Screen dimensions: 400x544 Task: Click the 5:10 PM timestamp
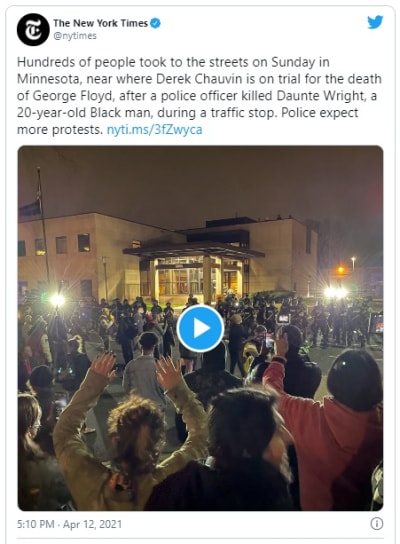coord(36,524)
